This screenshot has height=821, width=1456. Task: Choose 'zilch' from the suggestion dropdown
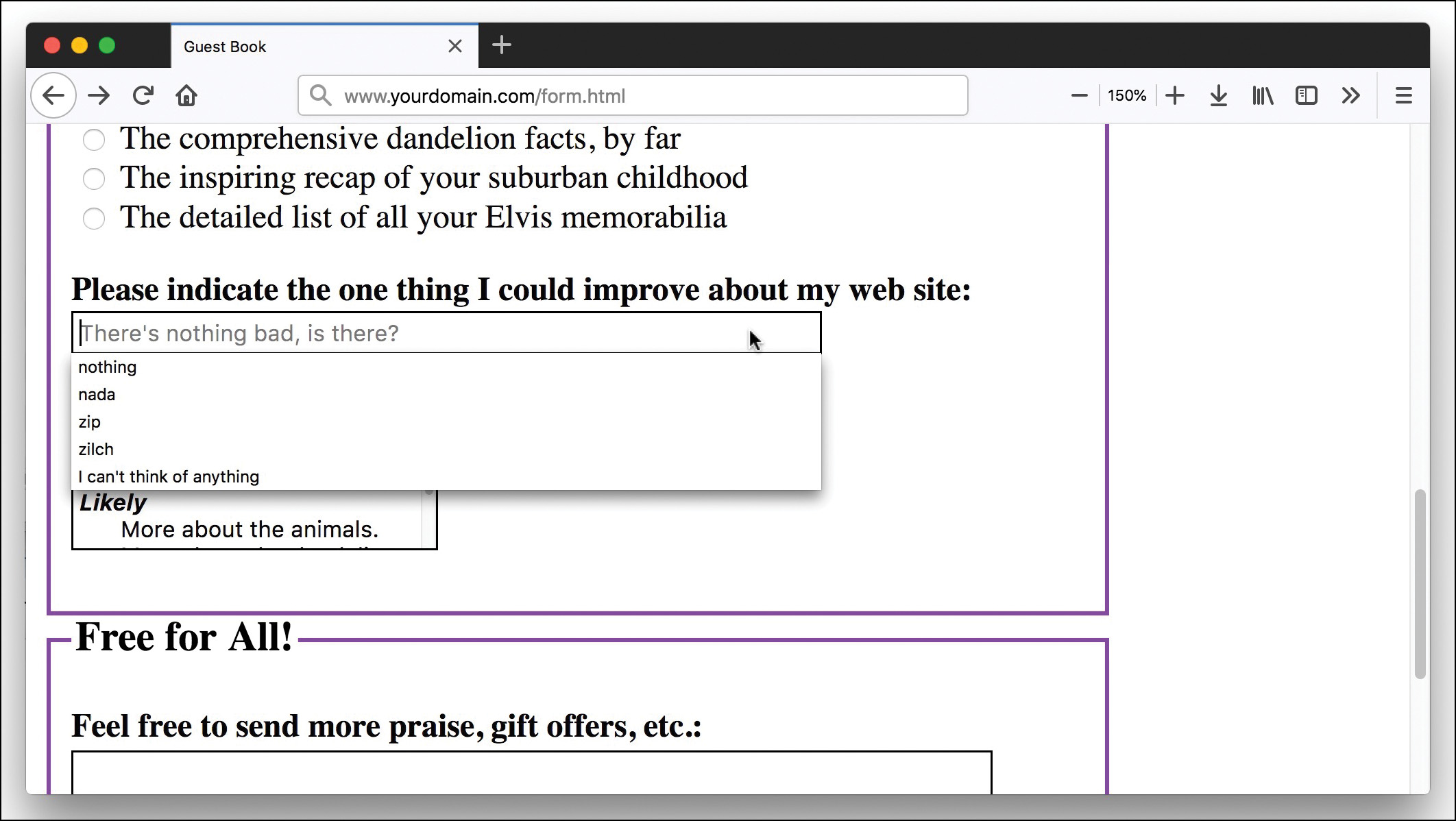click(96, 449)
